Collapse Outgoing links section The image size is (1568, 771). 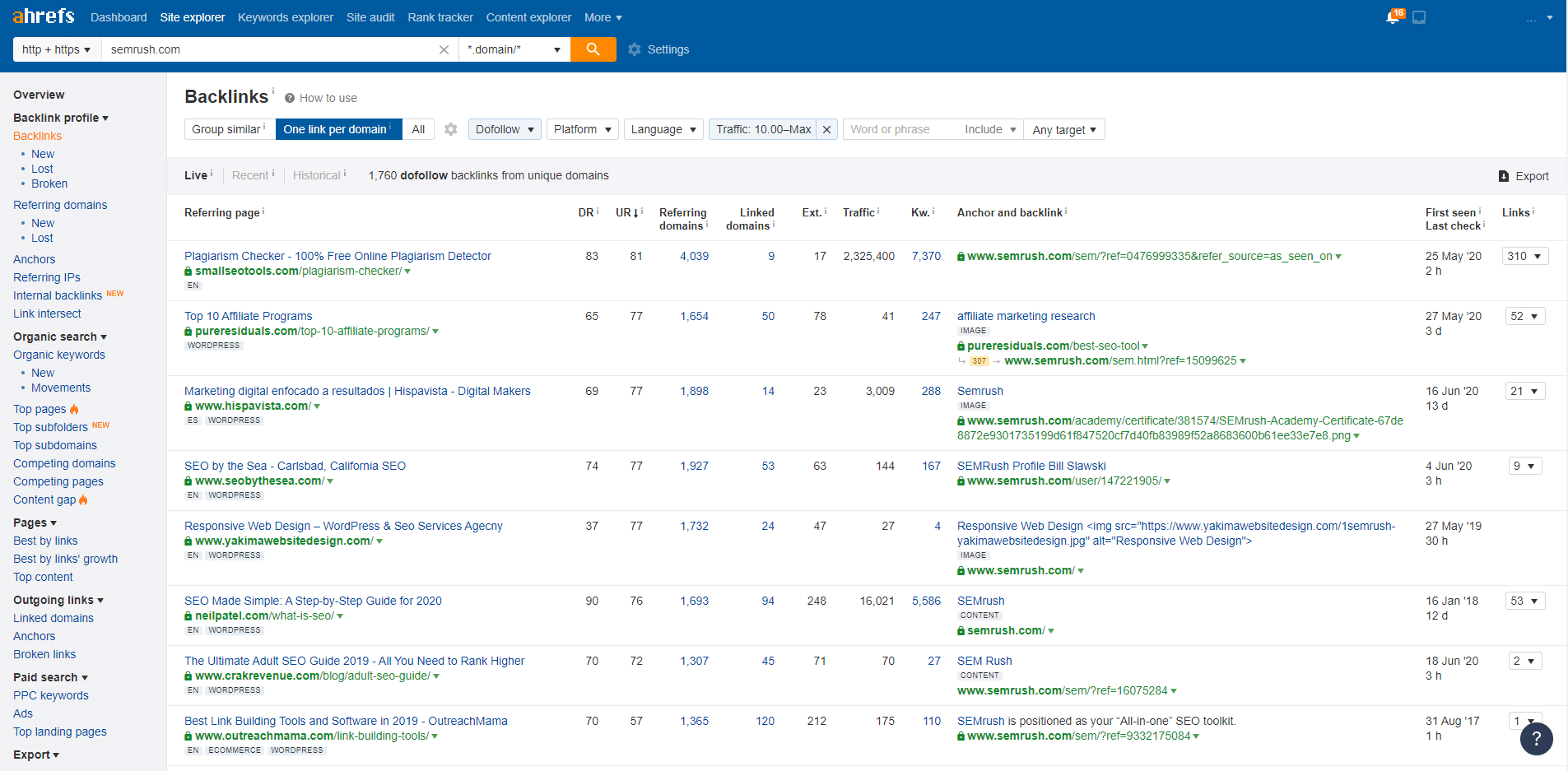[x=58, y=600]
